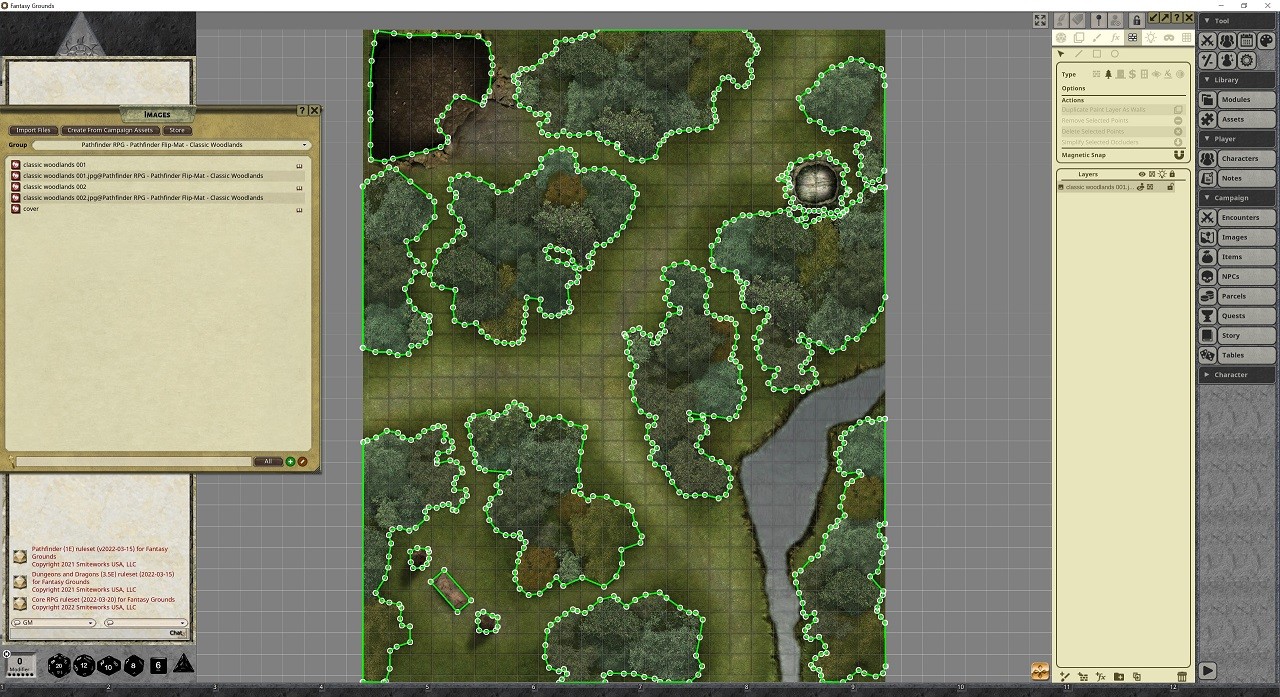Click the Modifier box showing 0
The width and height of the screenshot is (1280, 697).
[x=19, y=664]
